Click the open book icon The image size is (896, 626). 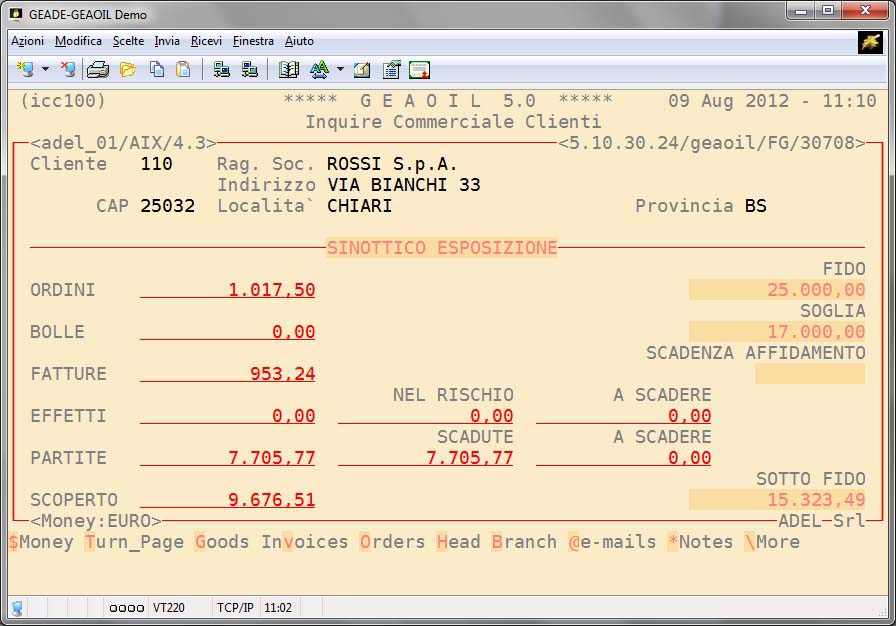click(x=289, y=69)
